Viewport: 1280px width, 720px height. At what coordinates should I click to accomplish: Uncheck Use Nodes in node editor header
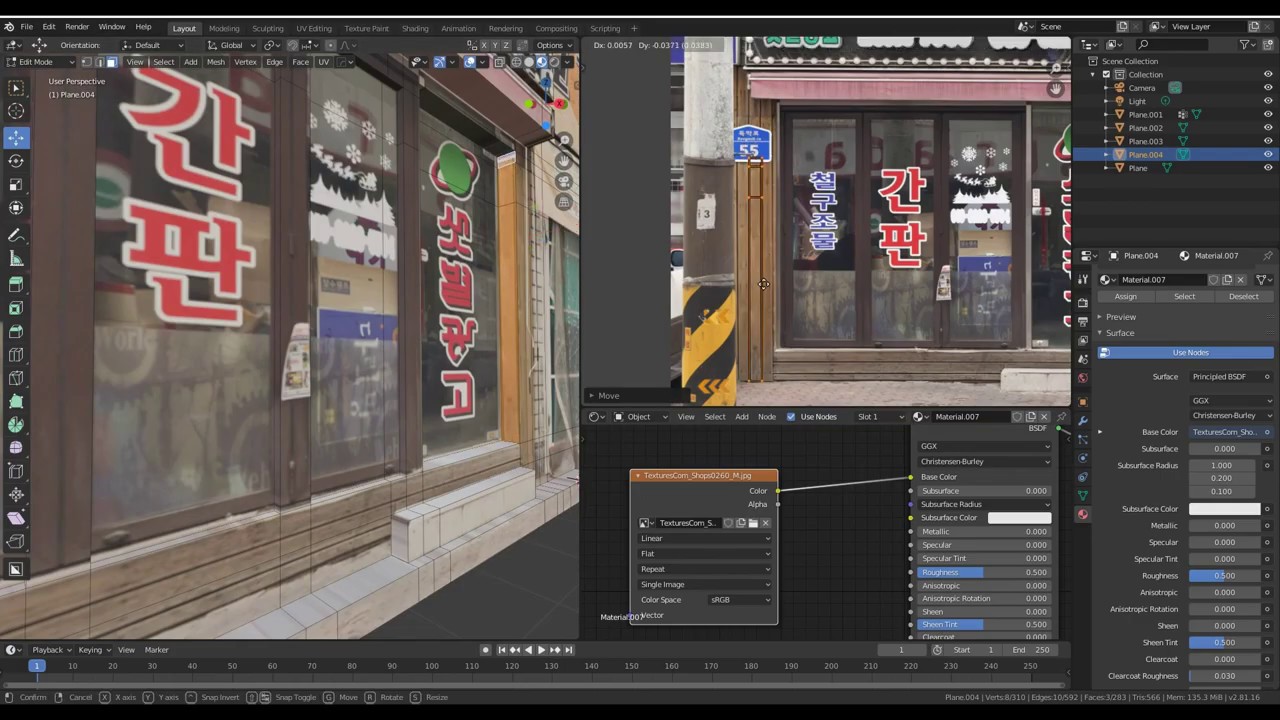click(791, 417)
